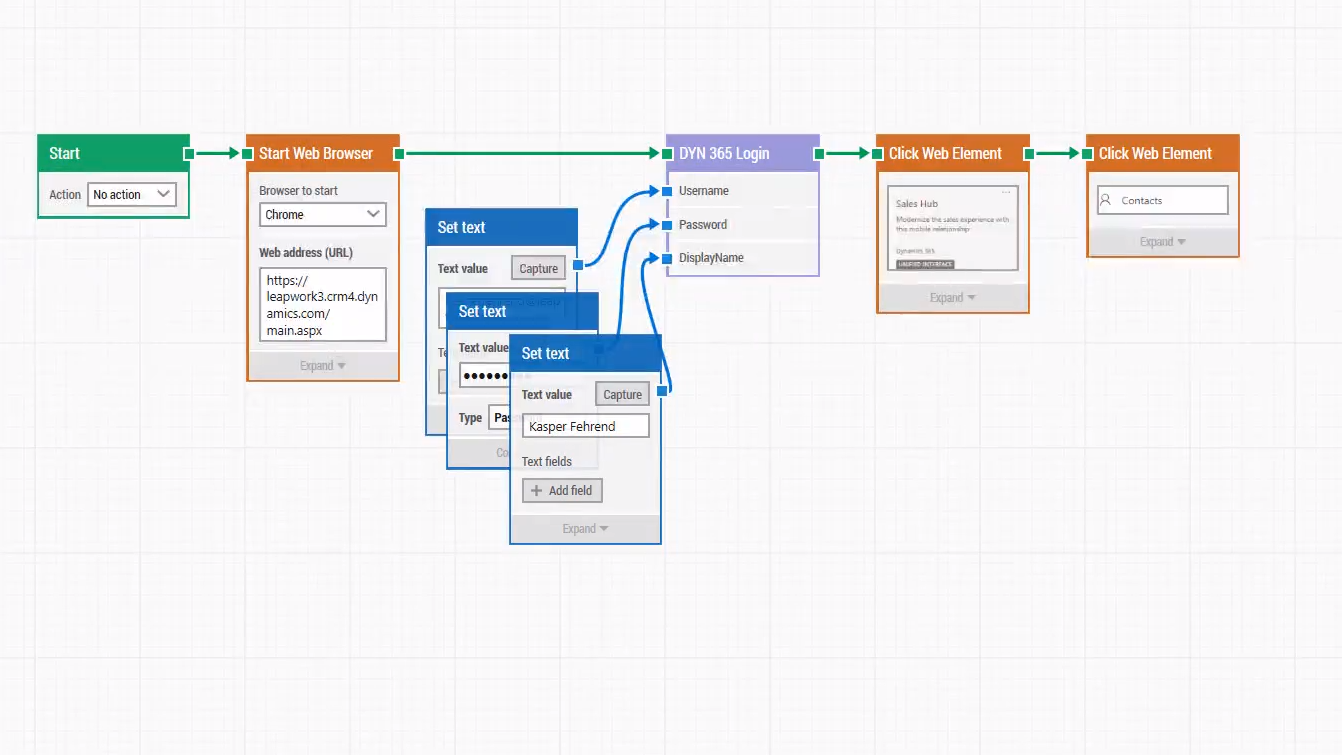
Task: Select the Sales Hub captured image thumbnail
Action: pos(952,228)
